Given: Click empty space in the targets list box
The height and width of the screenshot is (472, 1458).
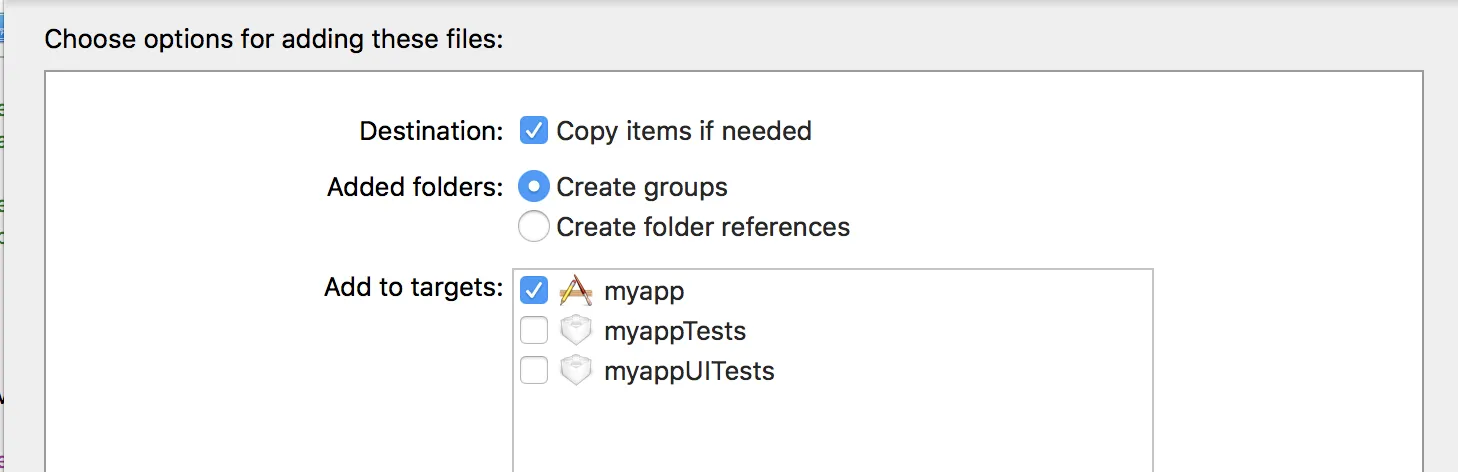Looking at the screenshot, I should (832, 430).
